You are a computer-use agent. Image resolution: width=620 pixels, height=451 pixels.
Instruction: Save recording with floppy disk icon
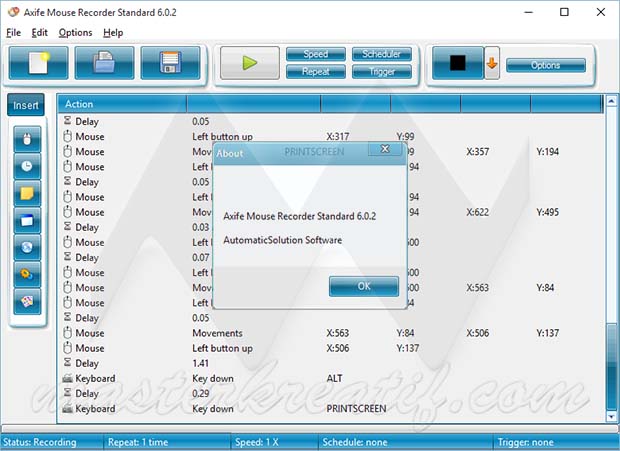point(170,63)
